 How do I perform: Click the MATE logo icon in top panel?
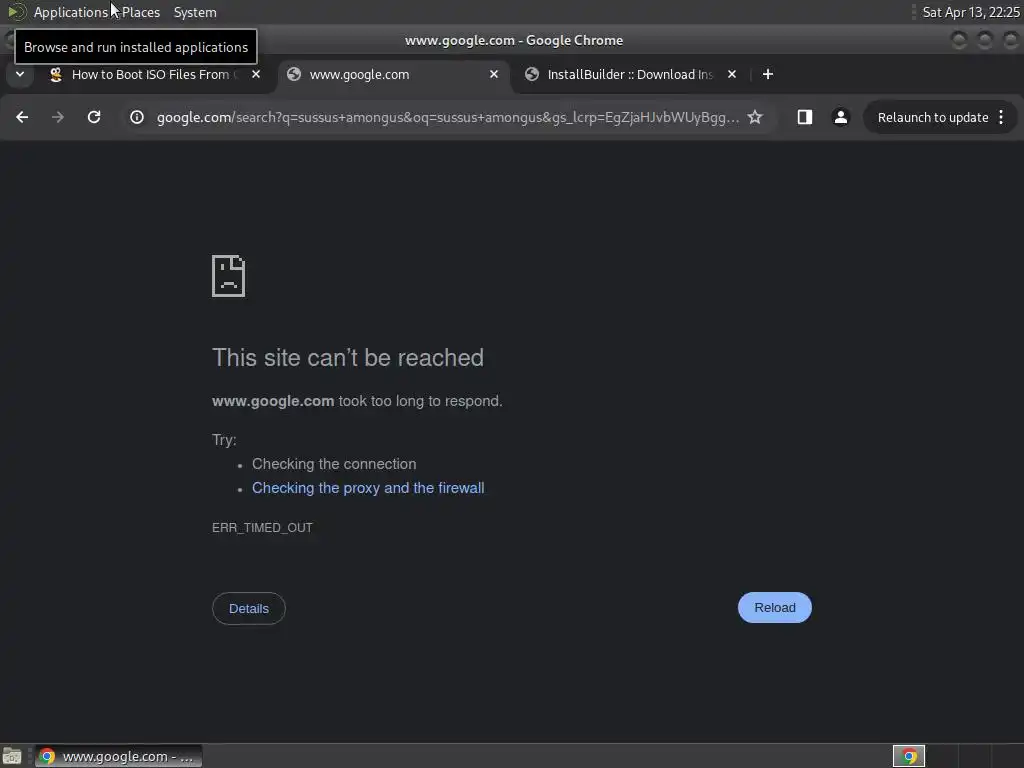point(16,12)
